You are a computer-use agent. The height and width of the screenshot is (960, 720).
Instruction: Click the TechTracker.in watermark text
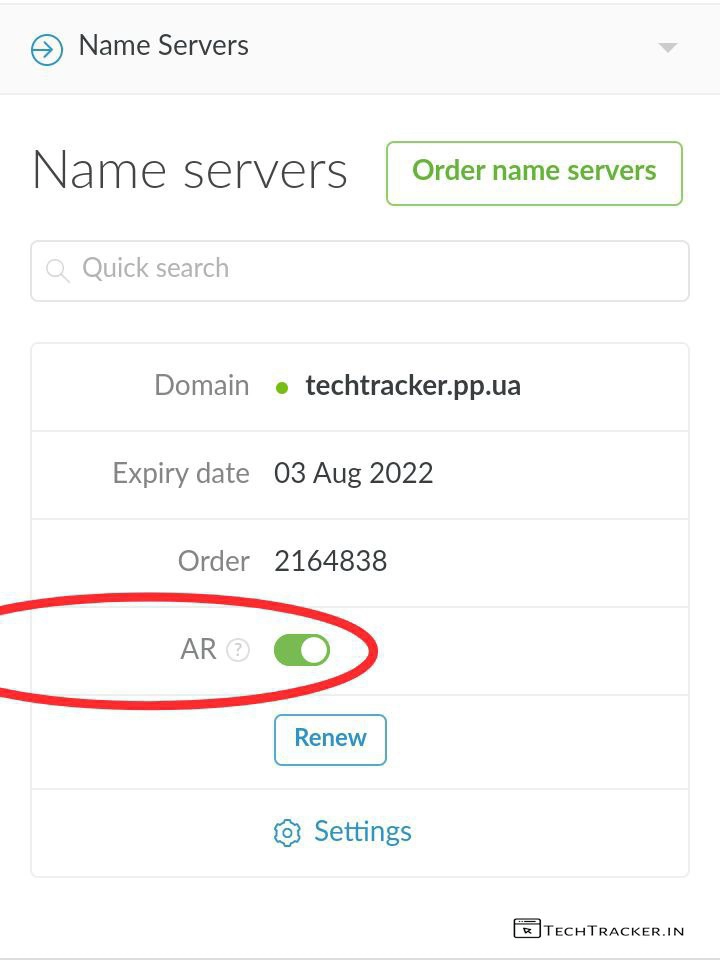click(x=614, y=930)
